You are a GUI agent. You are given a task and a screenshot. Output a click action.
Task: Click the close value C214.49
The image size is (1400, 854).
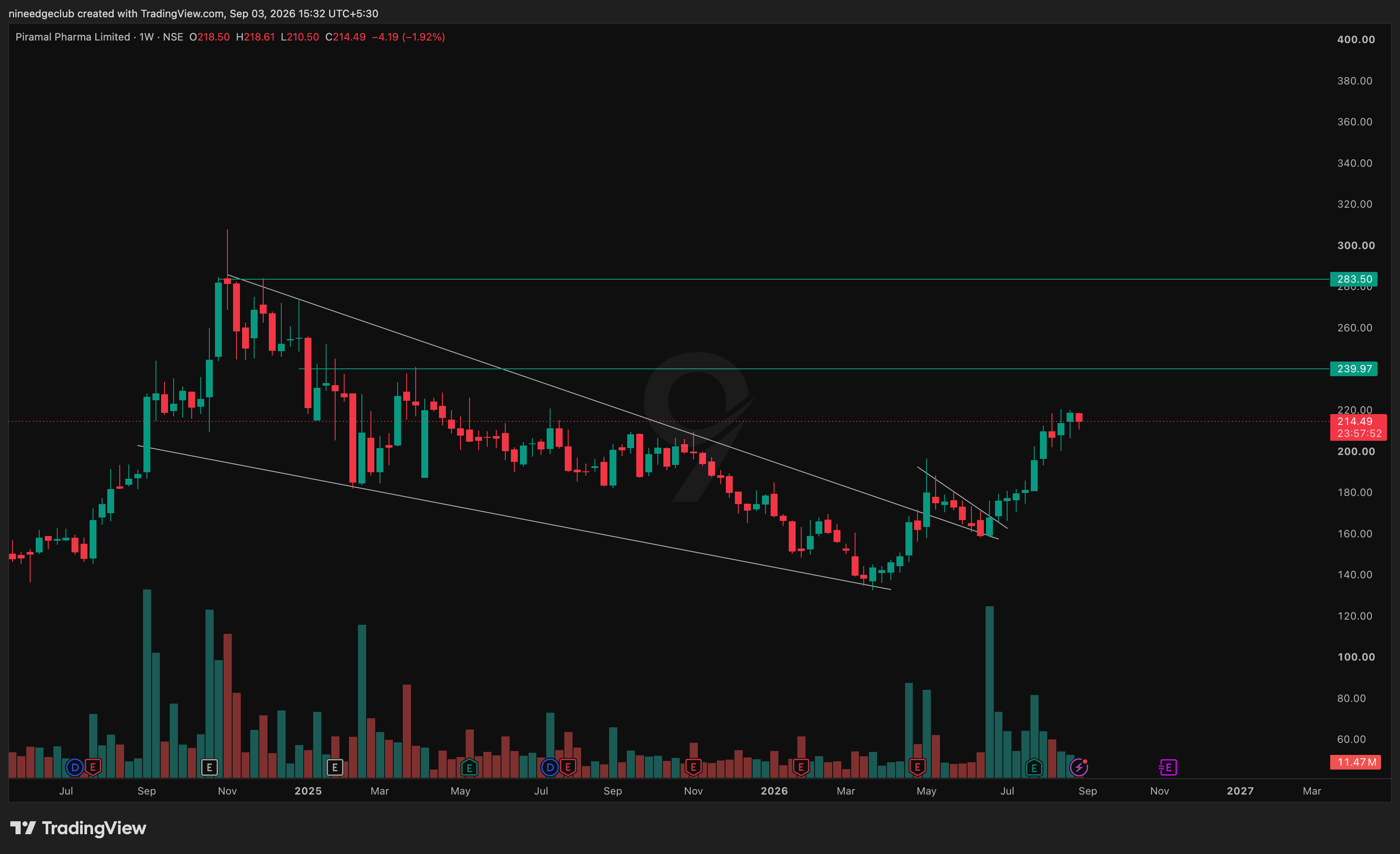tap(345, 37)
